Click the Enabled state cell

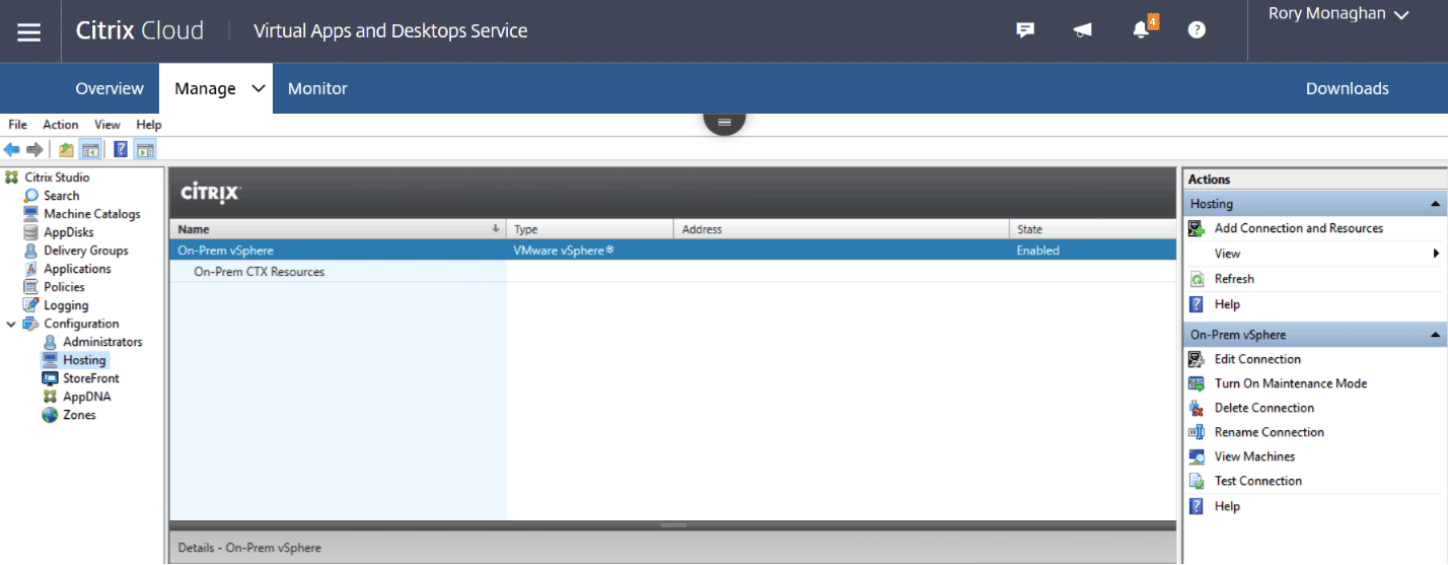point(1038,251)
